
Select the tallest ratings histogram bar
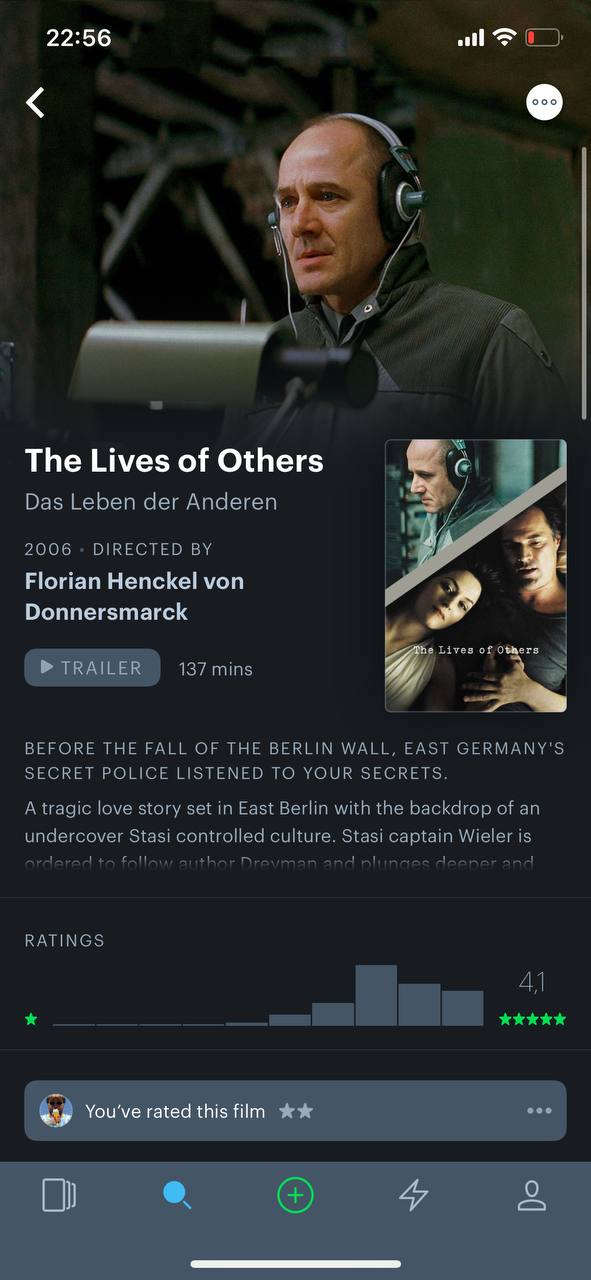point(376,995)
